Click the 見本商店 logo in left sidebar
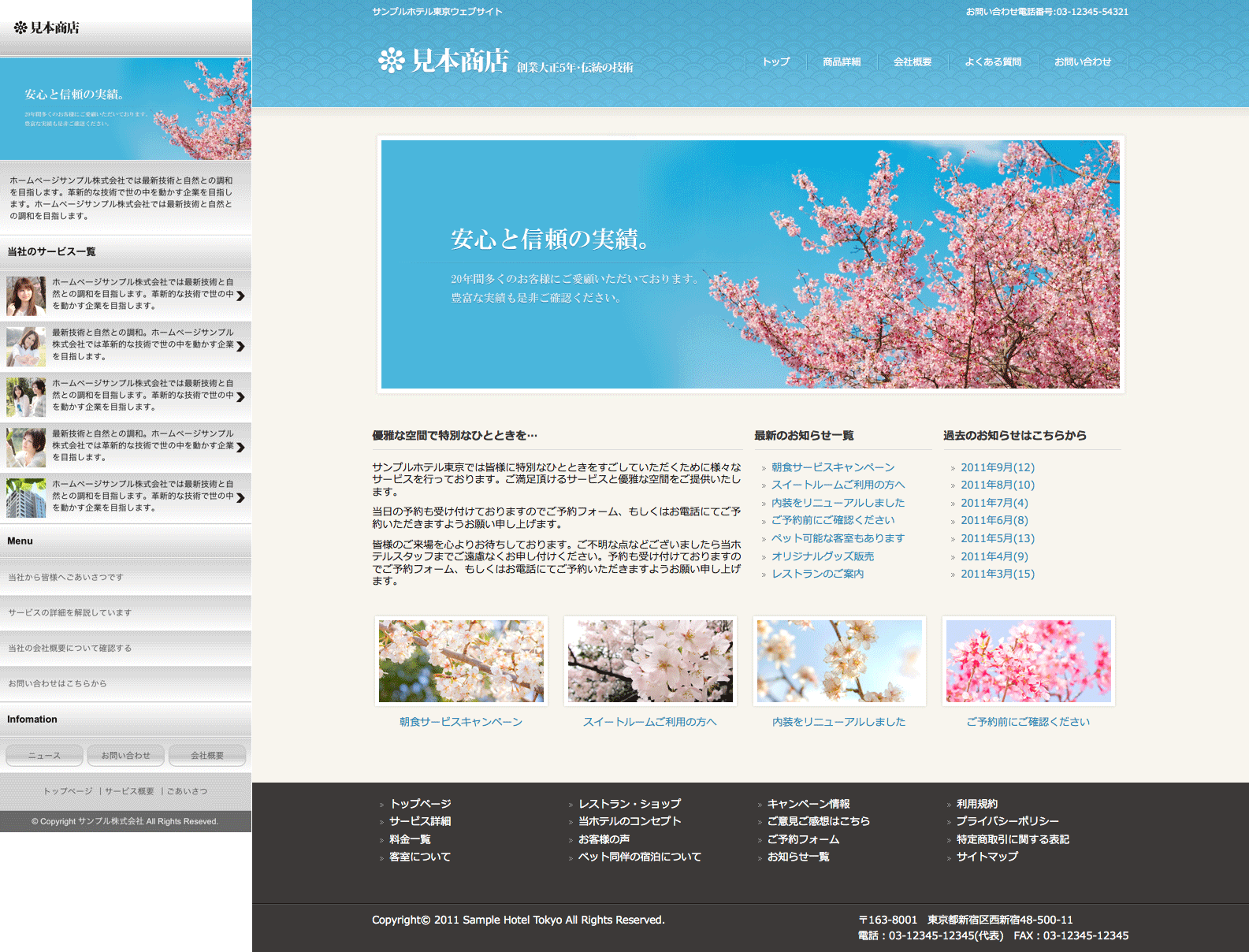Screen dimensions: 1249x952 (x=46, y=28)
